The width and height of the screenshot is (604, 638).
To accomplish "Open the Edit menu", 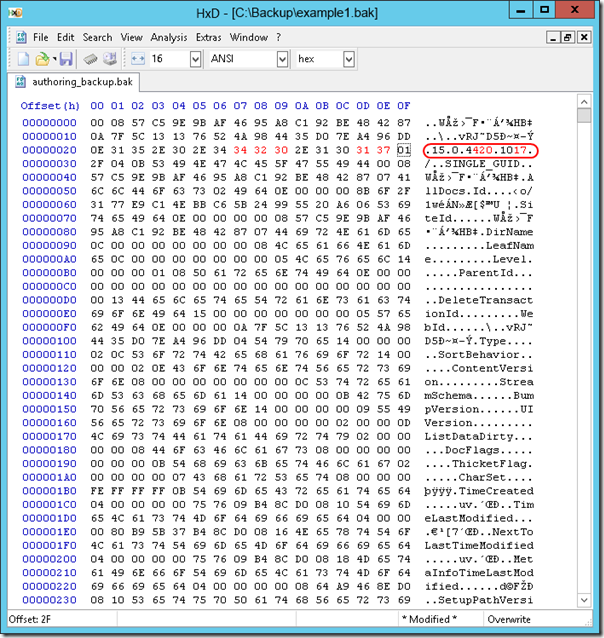I will pyautogui.click(x=66, y=37).
